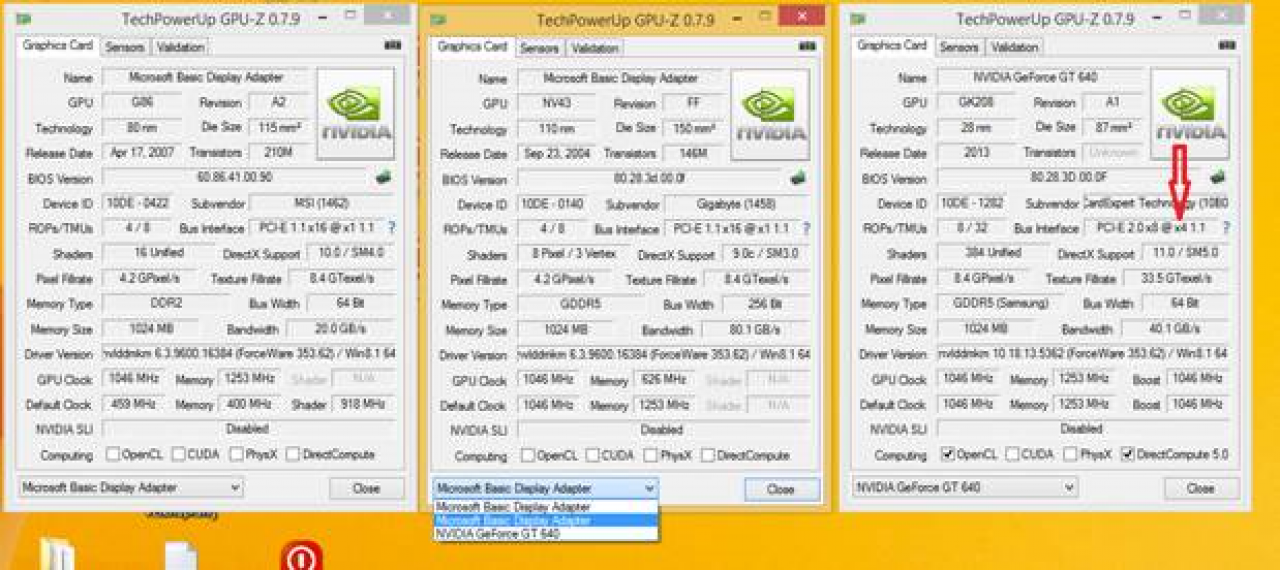Select the folder icon on the desktop
The image size is (1280, 570).
58,554
